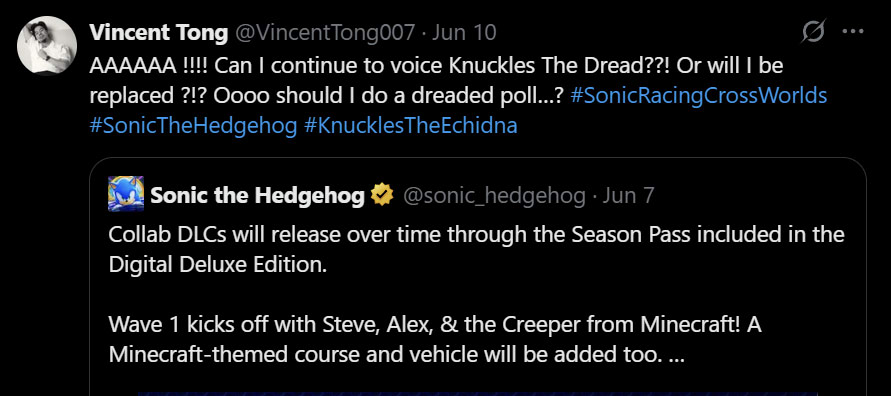Click the Jun 10 tweet timestamp
Image resolution: width=891 pixels, height=396 pixels.
pyautogui.click(x=464, y=32)
